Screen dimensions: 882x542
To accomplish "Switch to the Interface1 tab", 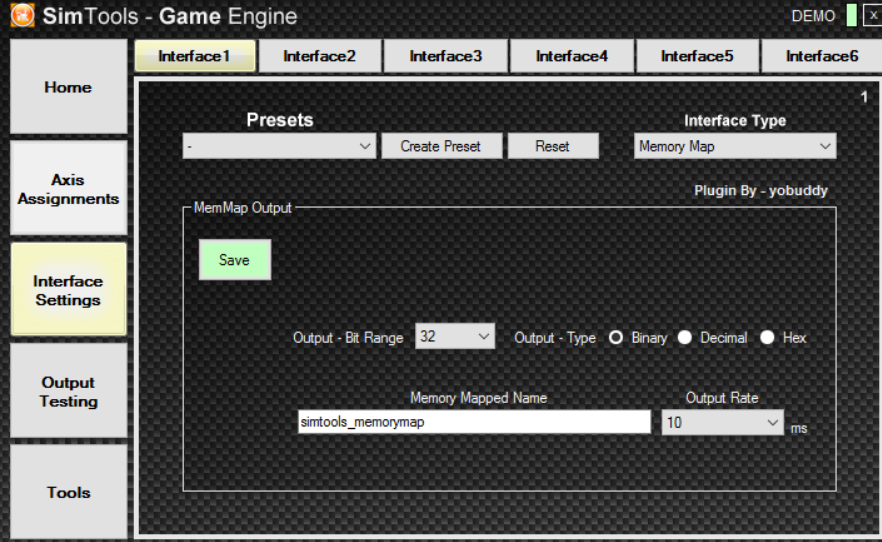I will 195,56.
